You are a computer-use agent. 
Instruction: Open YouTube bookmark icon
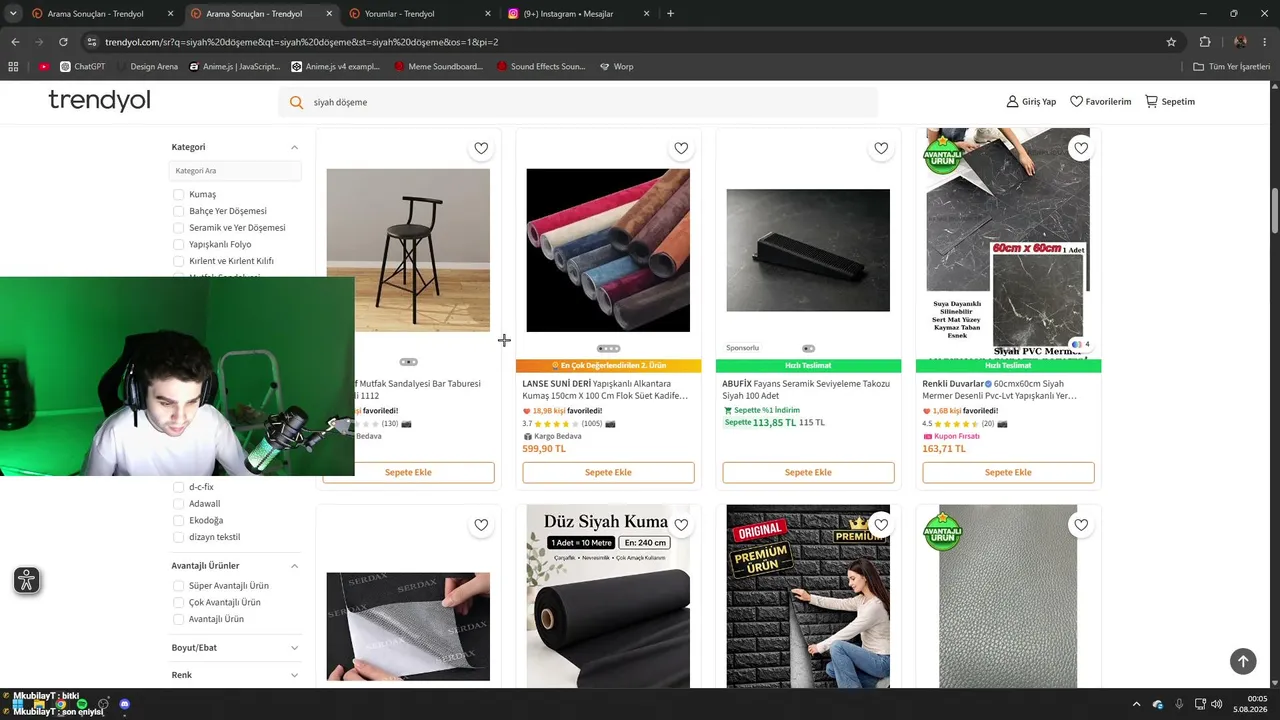click(x=44, y=66)
